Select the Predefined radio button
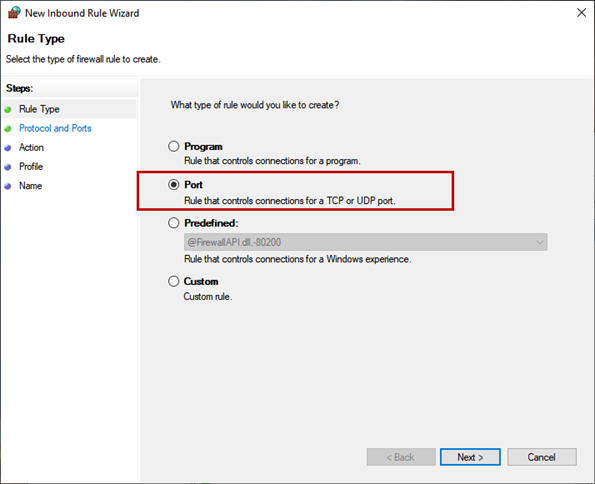Image resolution: width=595 pixels, height=484 pixels. pos(174,223)
